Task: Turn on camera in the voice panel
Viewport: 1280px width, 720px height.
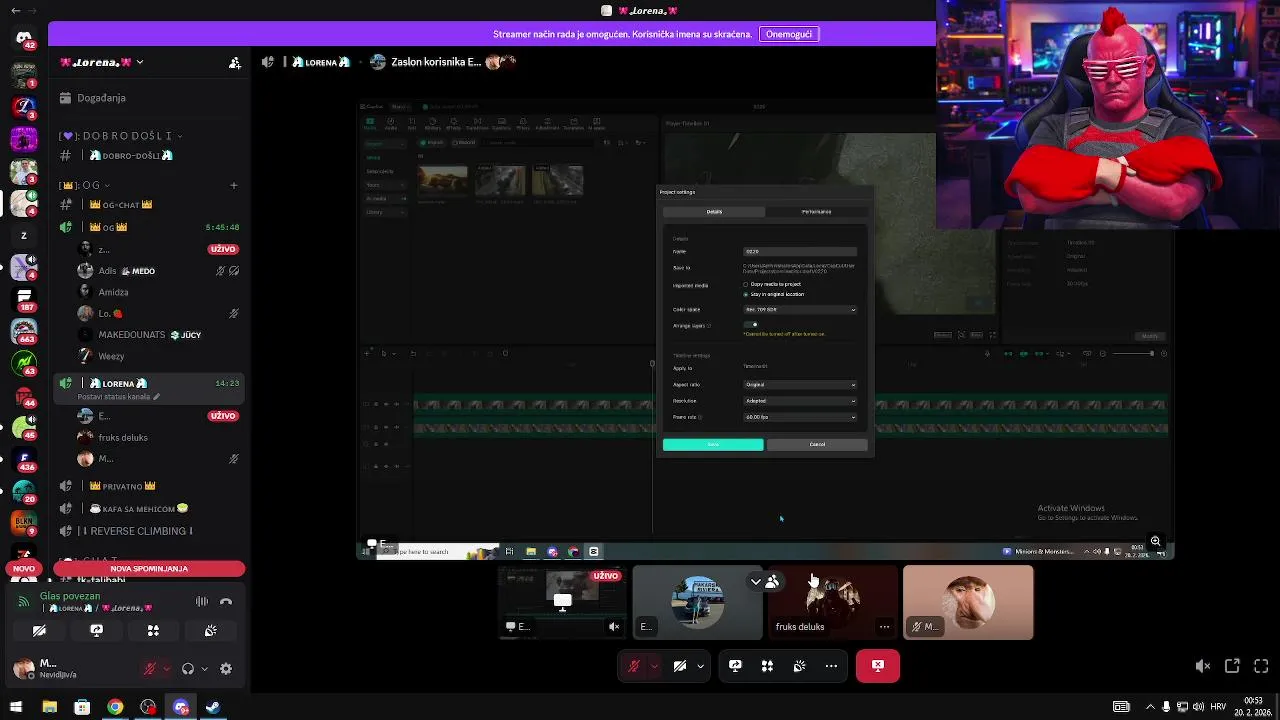Action: pos(39,631)
